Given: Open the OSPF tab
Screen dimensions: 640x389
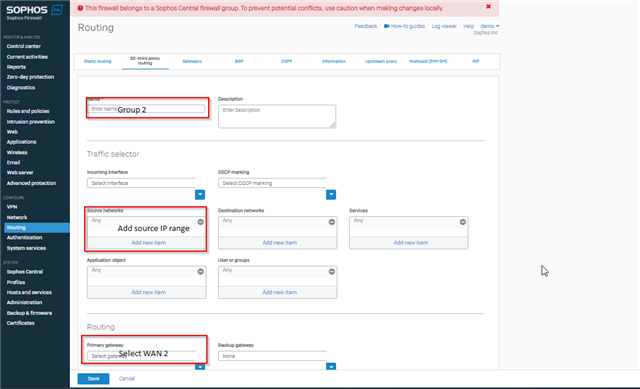Looking at the screenshot, I should [x=287, y=61].
